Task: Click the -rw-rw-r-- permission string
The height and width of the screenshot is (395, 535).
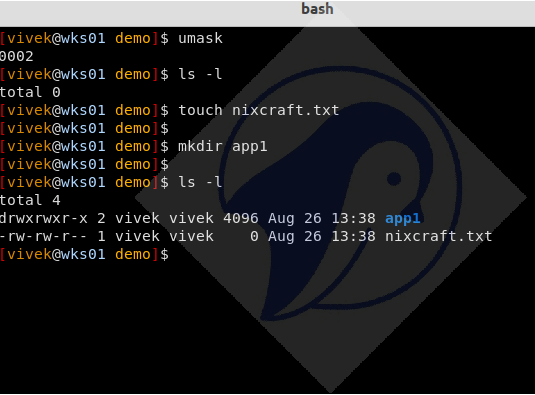Action: pos(44,236)
